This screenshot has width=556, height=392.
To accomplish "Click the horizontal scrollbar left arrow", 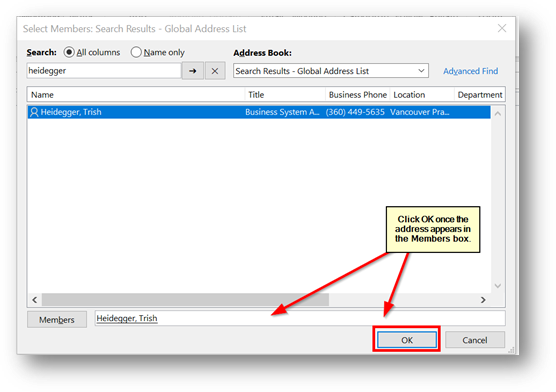I will click(34, 300).
